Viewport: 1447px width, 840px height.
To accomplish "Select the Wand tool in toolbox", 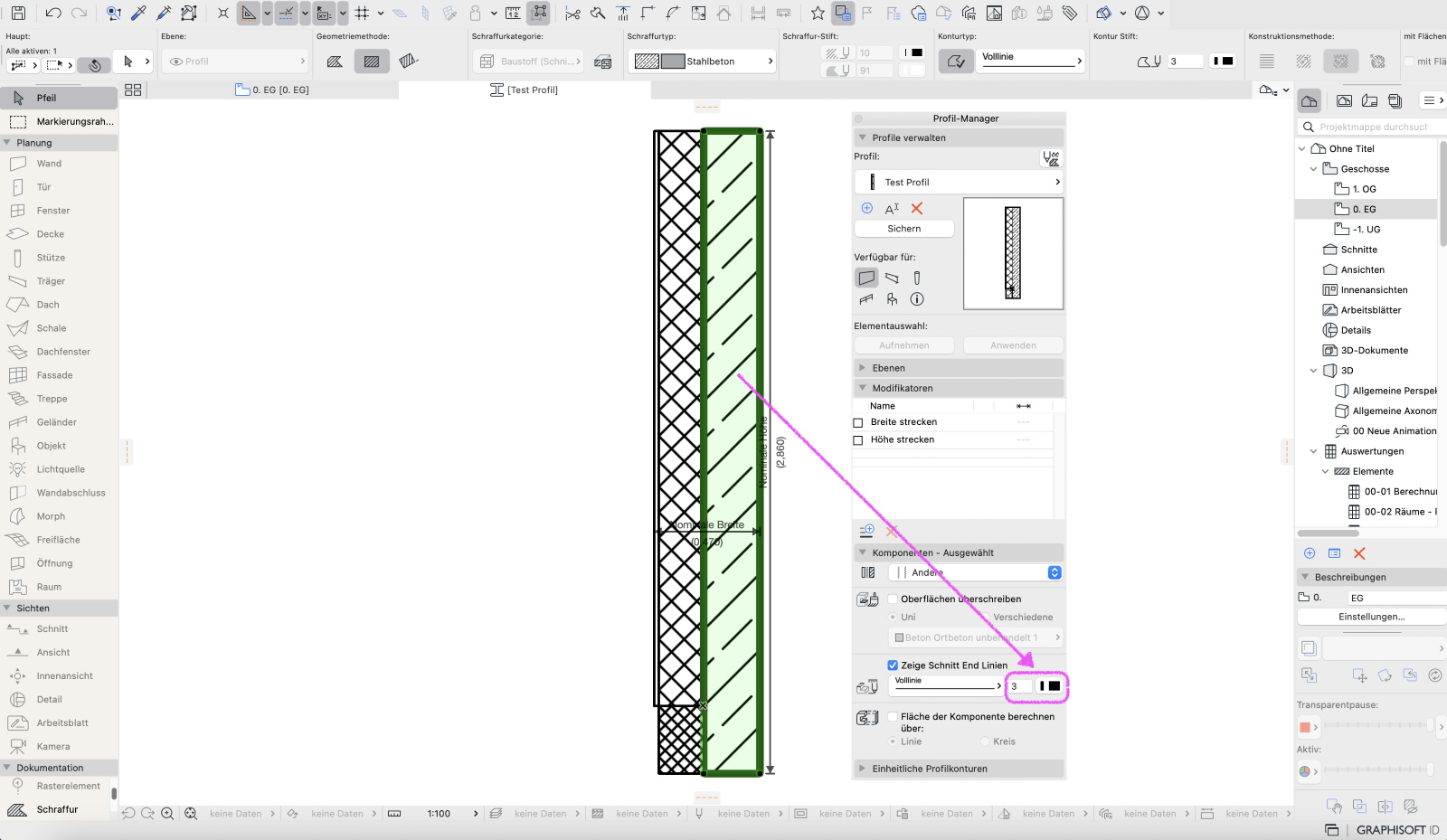I will 49,164.
